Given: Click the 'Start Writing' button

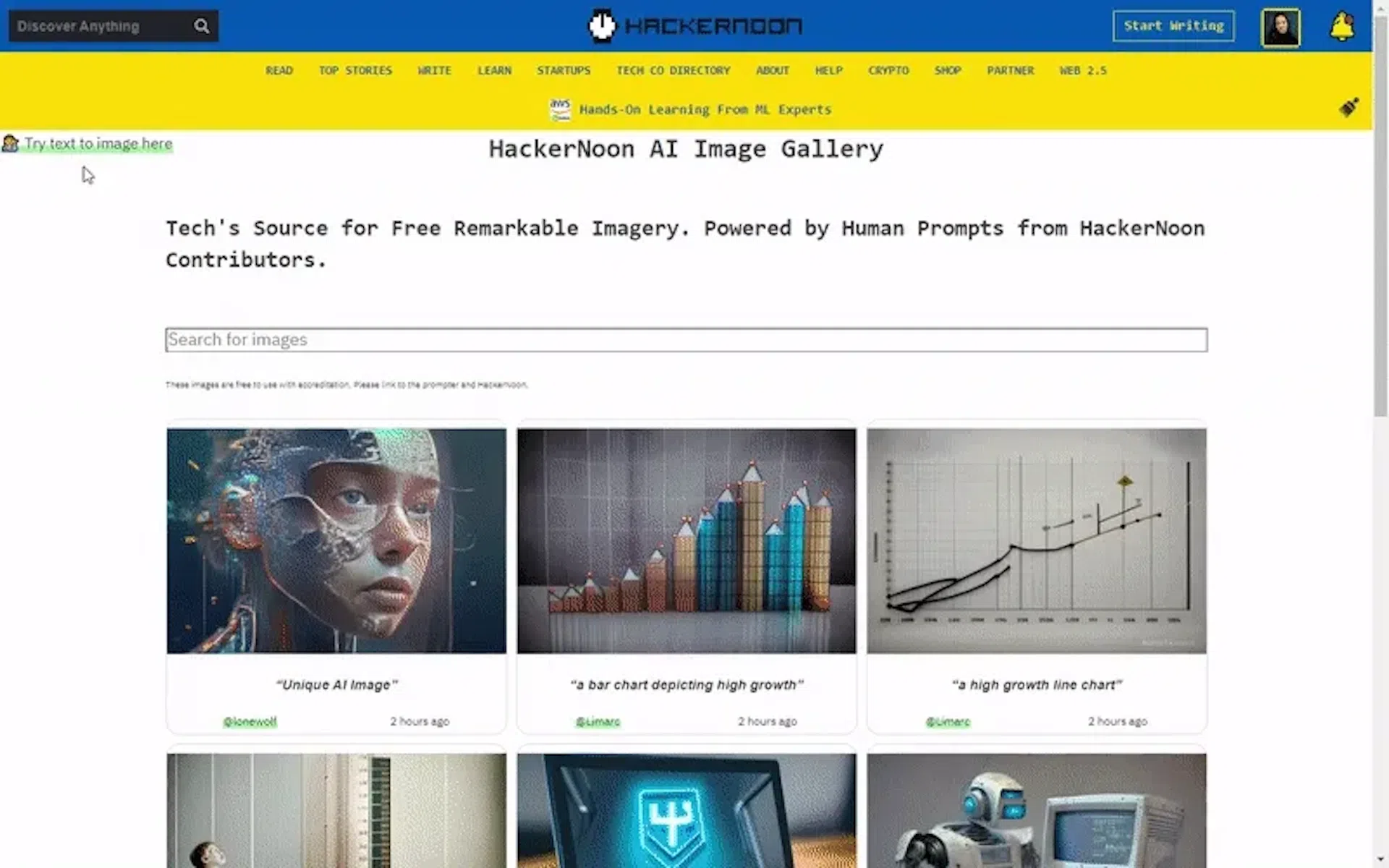Looking at the screenshot, I should click(1172, 25).
